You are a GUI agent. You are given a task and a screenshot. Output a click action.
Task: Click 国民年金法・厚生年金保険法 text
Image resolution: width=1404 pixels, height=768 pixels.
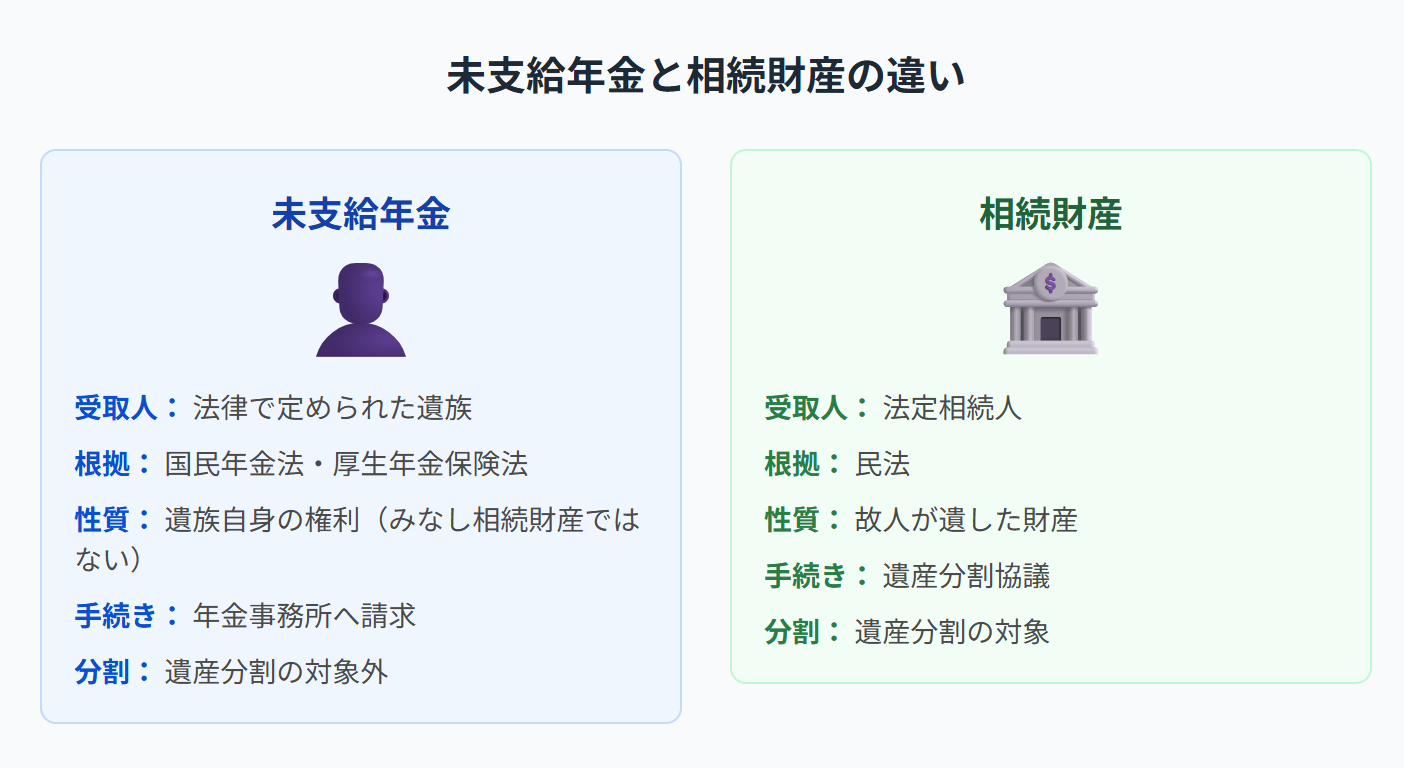346,463
